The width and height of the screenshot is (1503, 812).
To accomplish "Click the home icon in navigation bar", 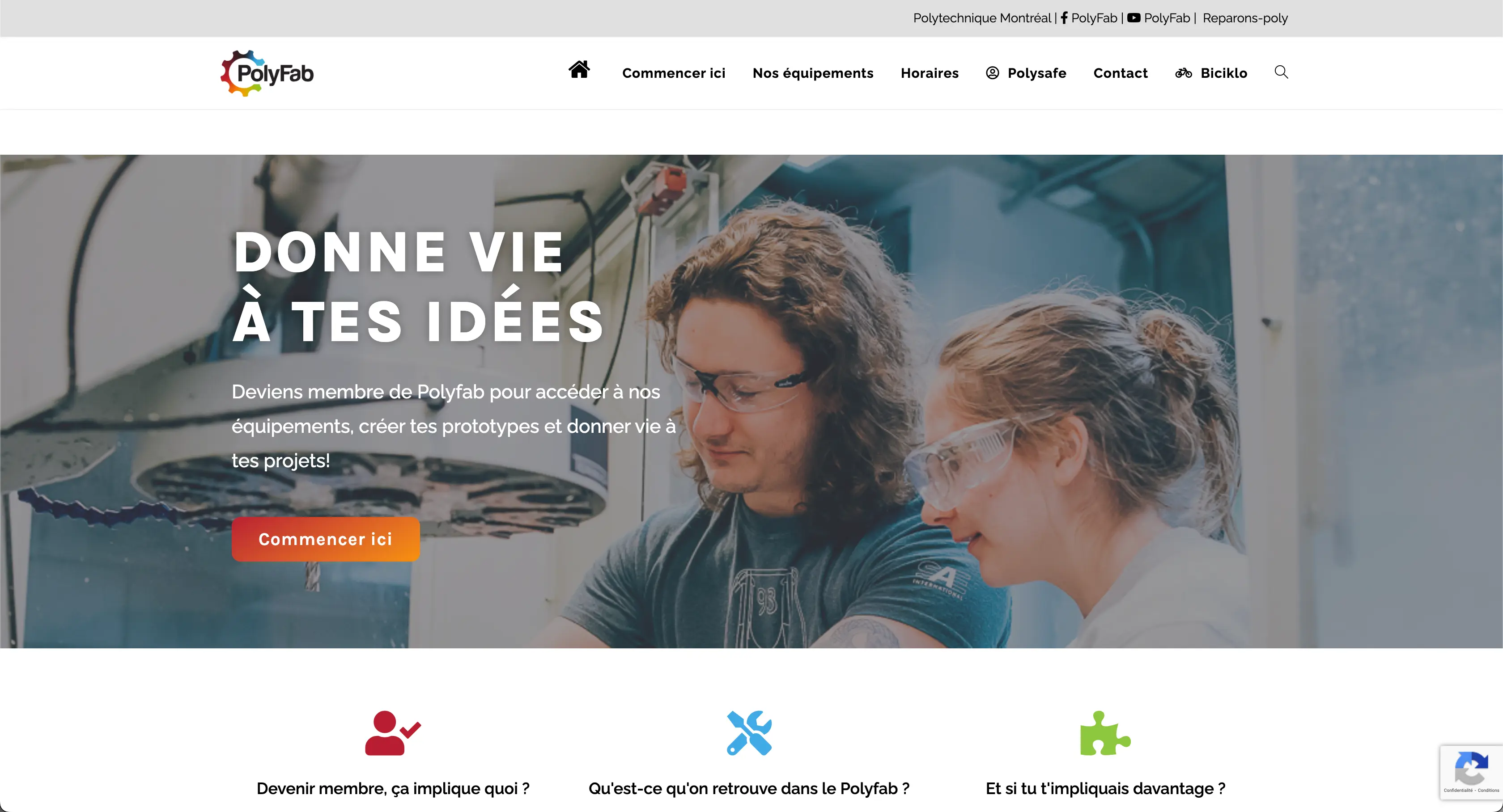I will tap(579, 69).
